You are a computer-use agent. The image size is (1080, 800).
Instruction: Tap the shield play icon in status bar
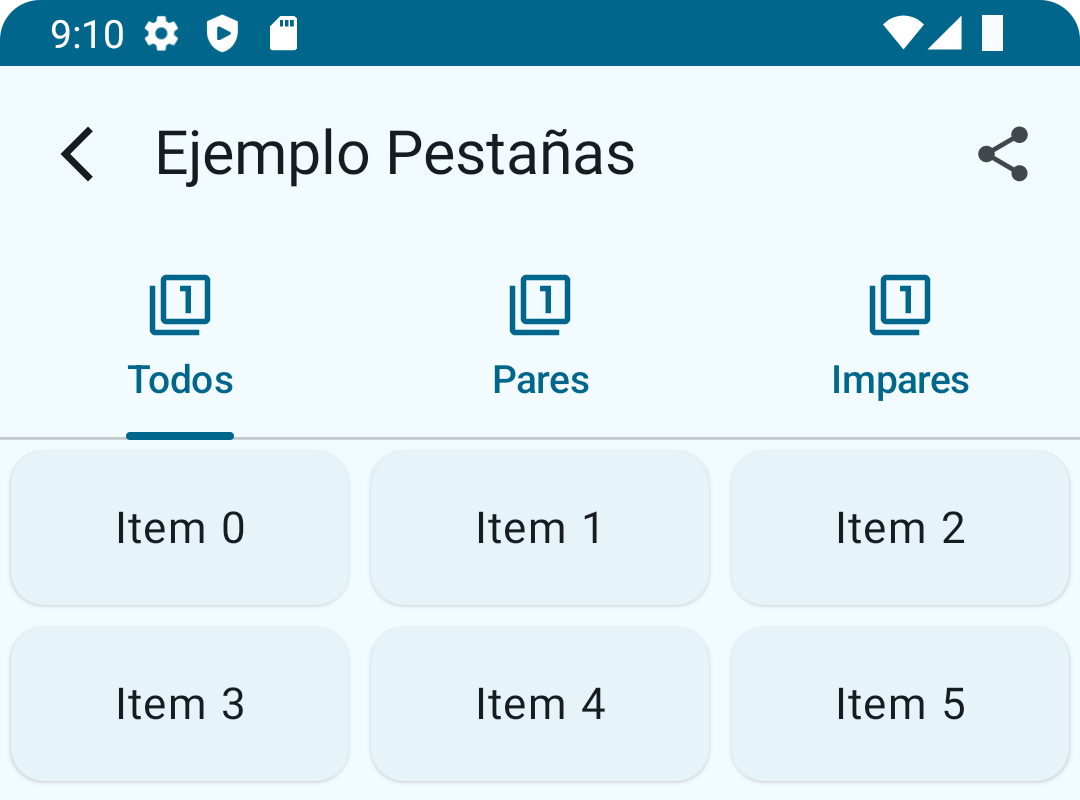[x=222, y=34]
